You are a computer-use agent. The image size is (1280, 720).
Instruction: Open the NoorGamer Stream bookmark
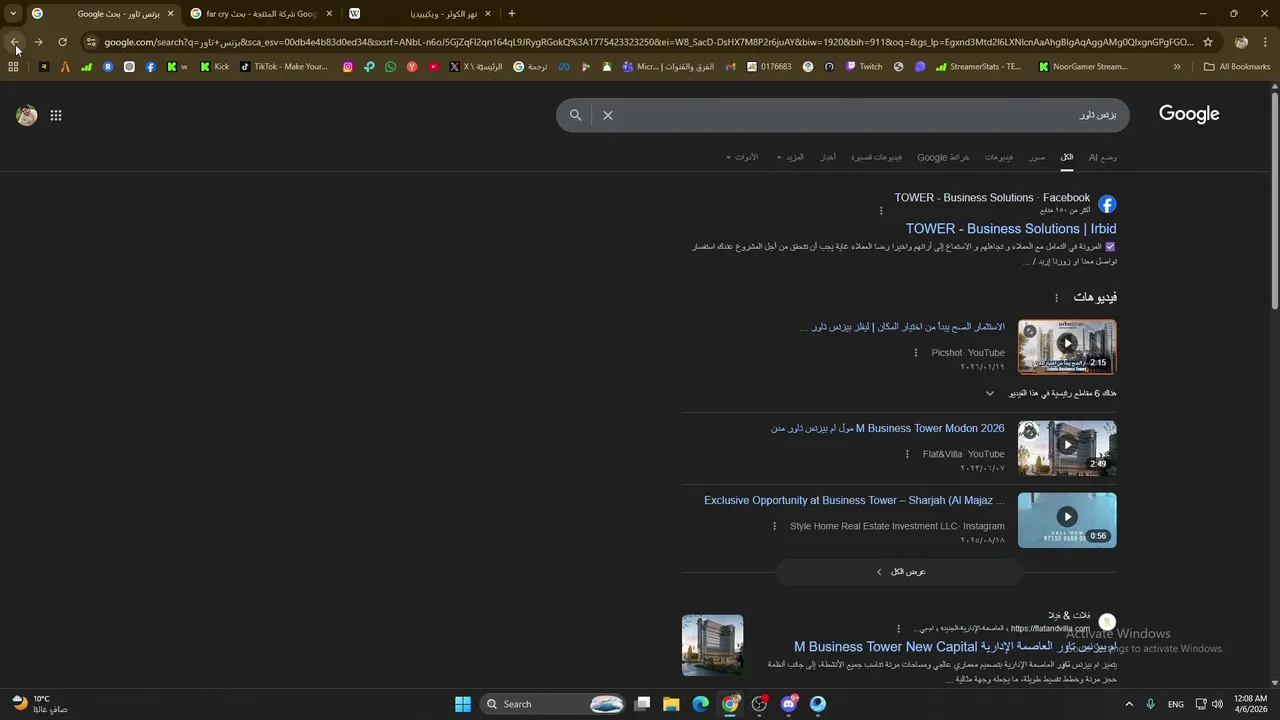pyautogui.click(x=1083, y=67)
